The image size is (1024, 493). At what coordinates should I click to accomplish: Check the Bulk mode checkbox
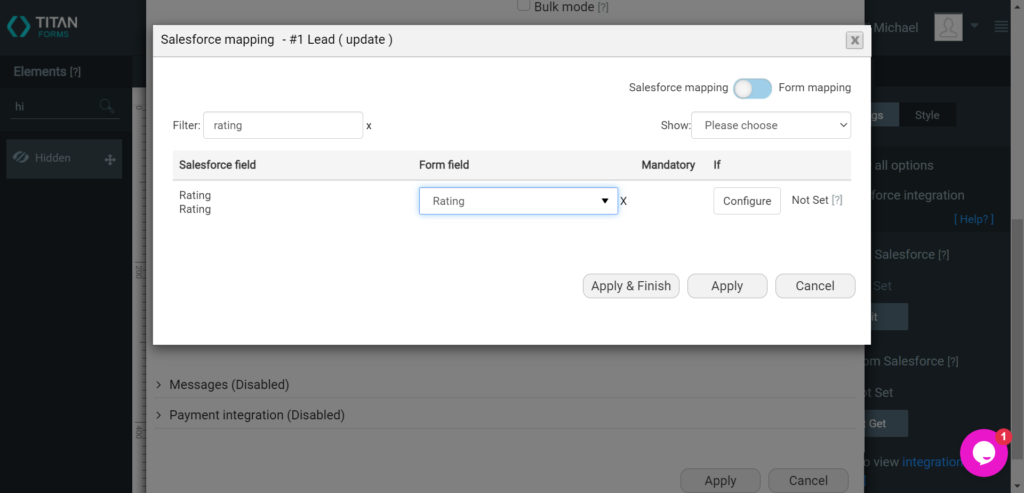point(524,6)
